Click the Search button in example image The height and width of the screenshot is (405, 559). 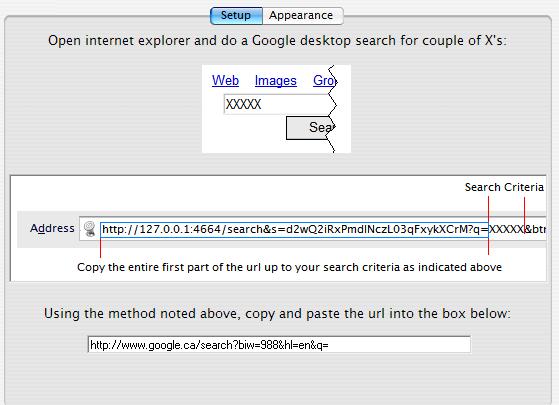click(310, 128)
